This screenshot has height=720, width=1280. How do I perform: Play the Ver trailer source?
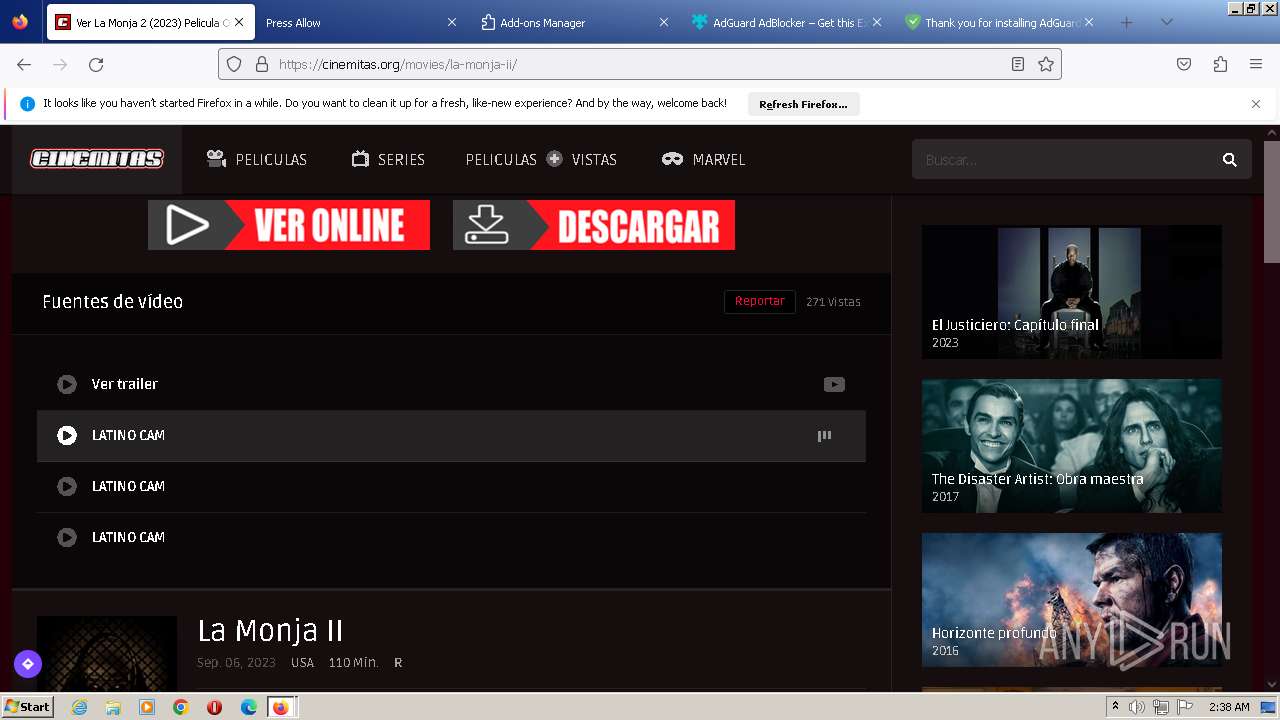[x=67, y=384]
